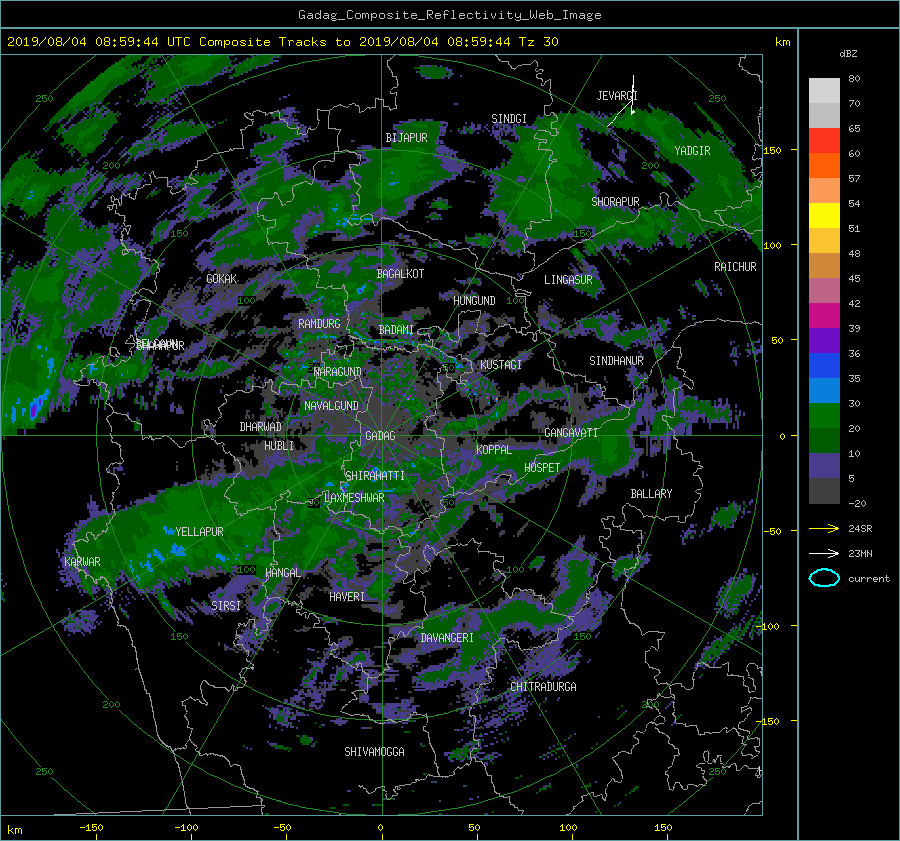
Task: Click the HANGAL city label
Action: tap(283, 572)
